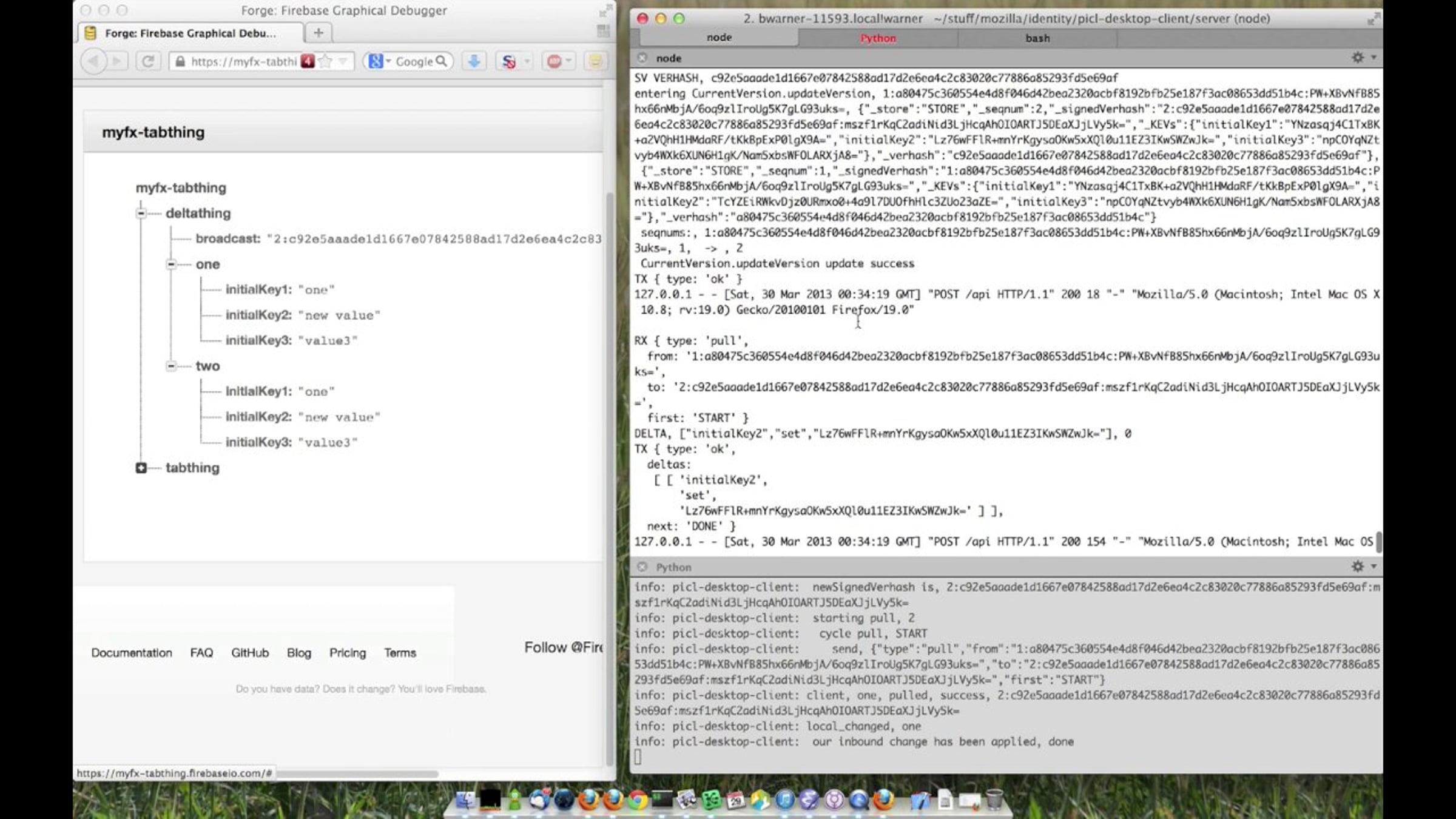Expand the tabthing tree node

pos(141,468)
